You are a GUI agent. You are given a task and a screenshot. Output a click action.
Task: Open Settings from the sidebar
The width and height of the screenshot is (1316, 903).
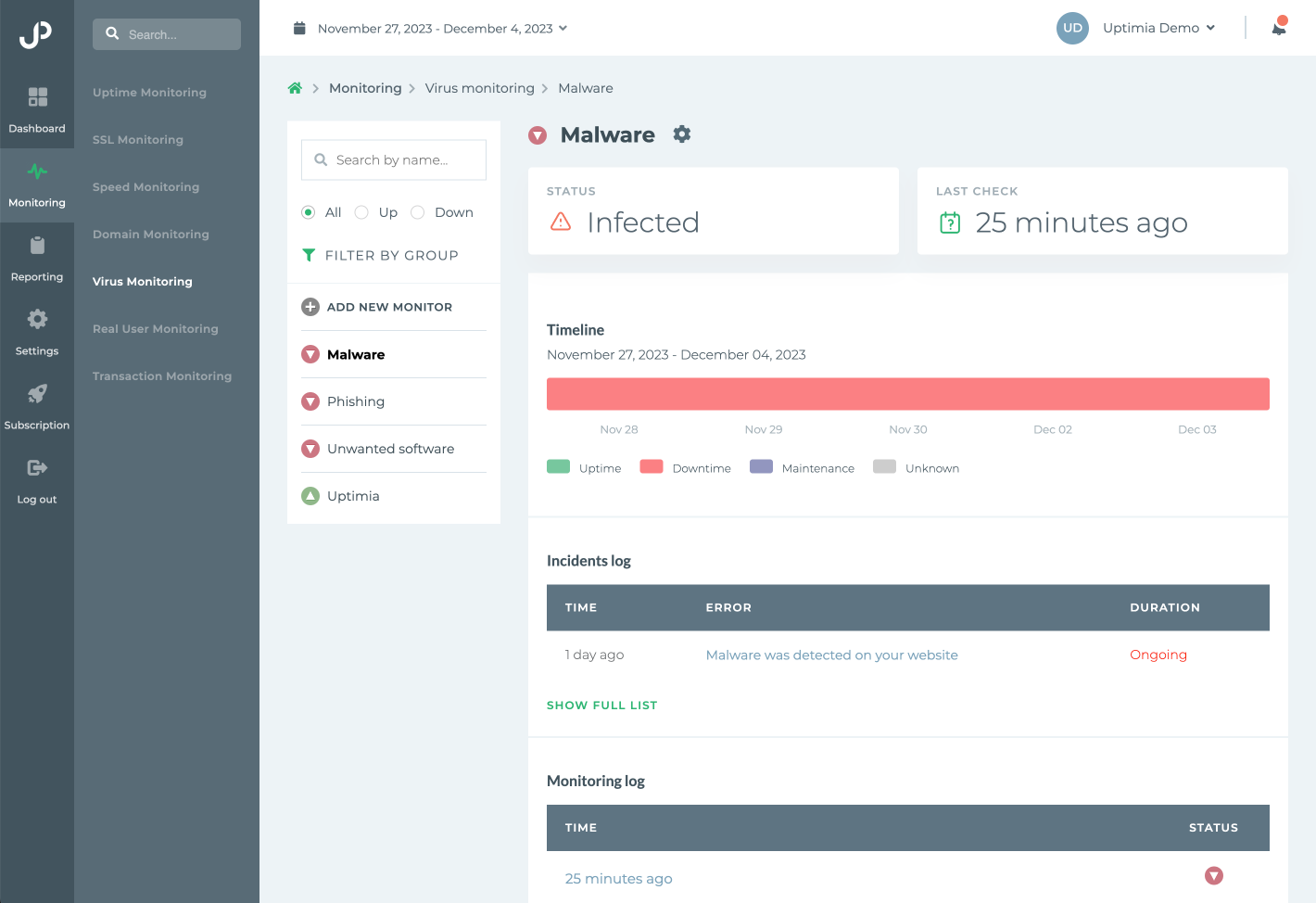click(37, 331)
